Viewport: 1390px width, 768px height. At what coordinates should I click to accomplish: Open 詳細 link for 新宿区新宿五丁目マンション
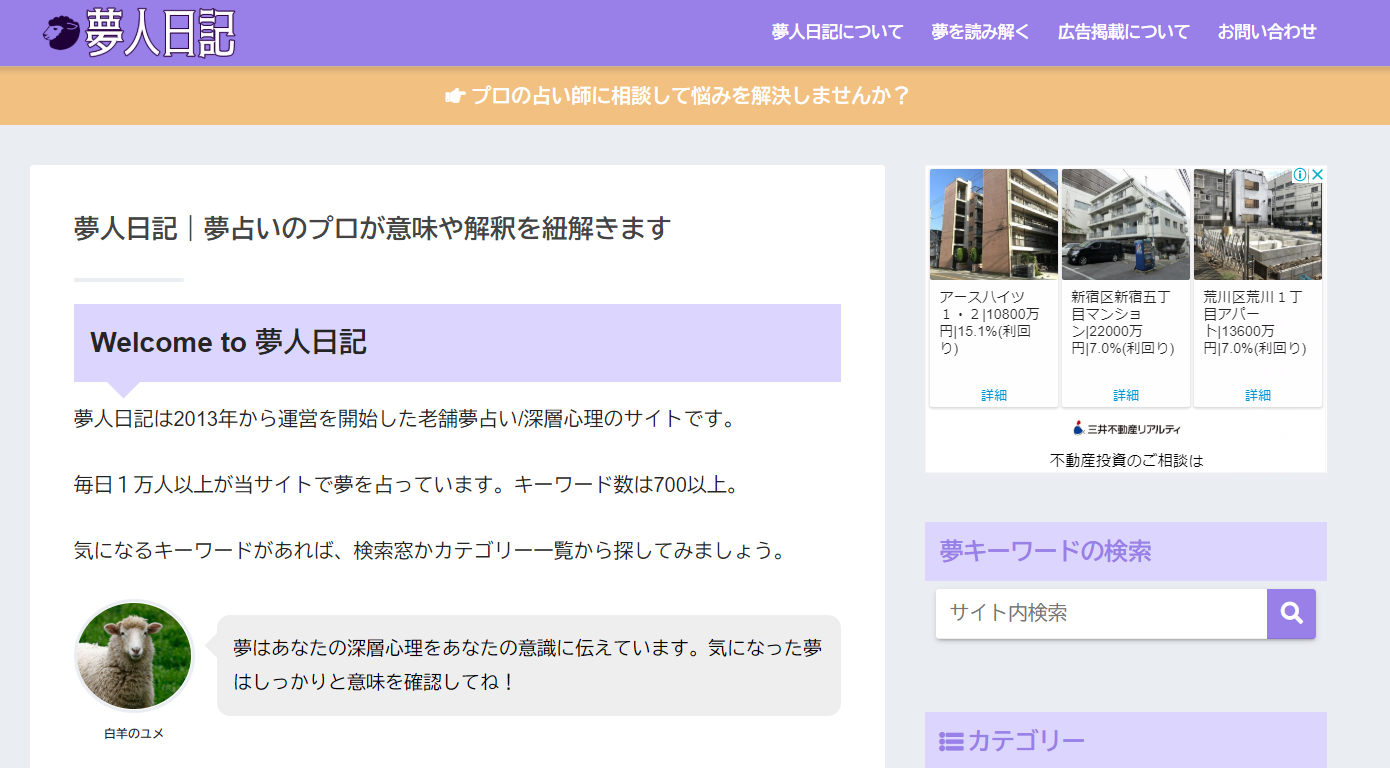[1126, 395]
